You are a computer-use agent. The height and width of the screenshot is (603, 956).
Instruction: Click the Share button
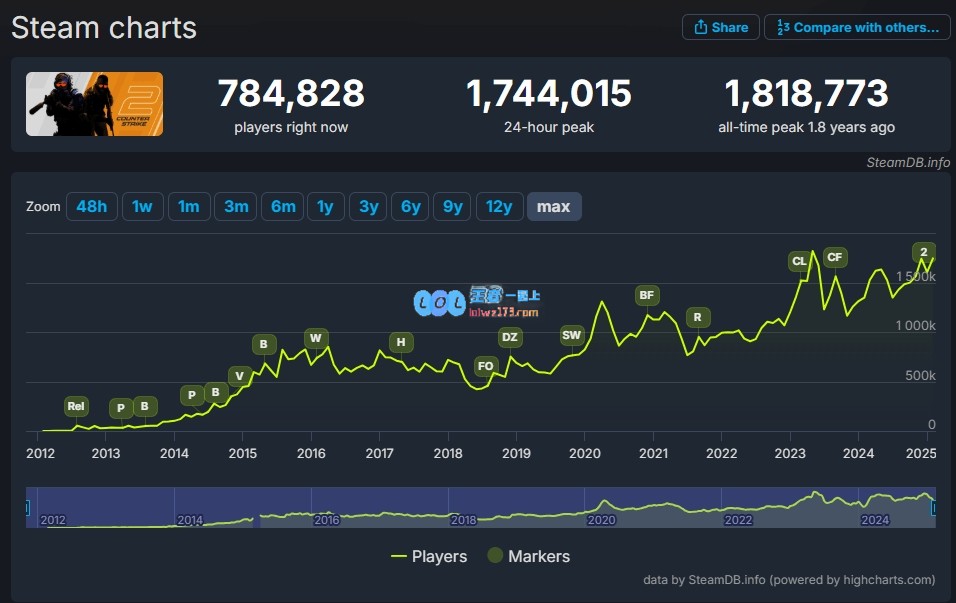coord(720,27)
